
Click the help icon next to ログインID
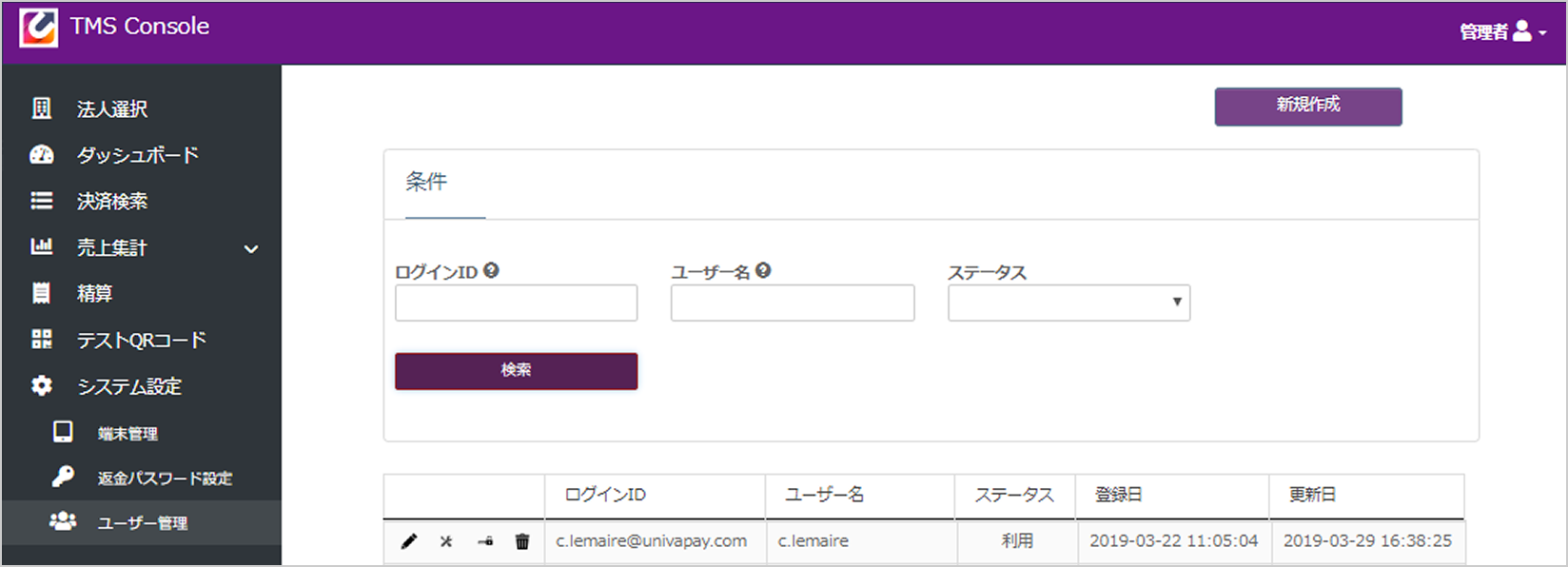[491, 271]
